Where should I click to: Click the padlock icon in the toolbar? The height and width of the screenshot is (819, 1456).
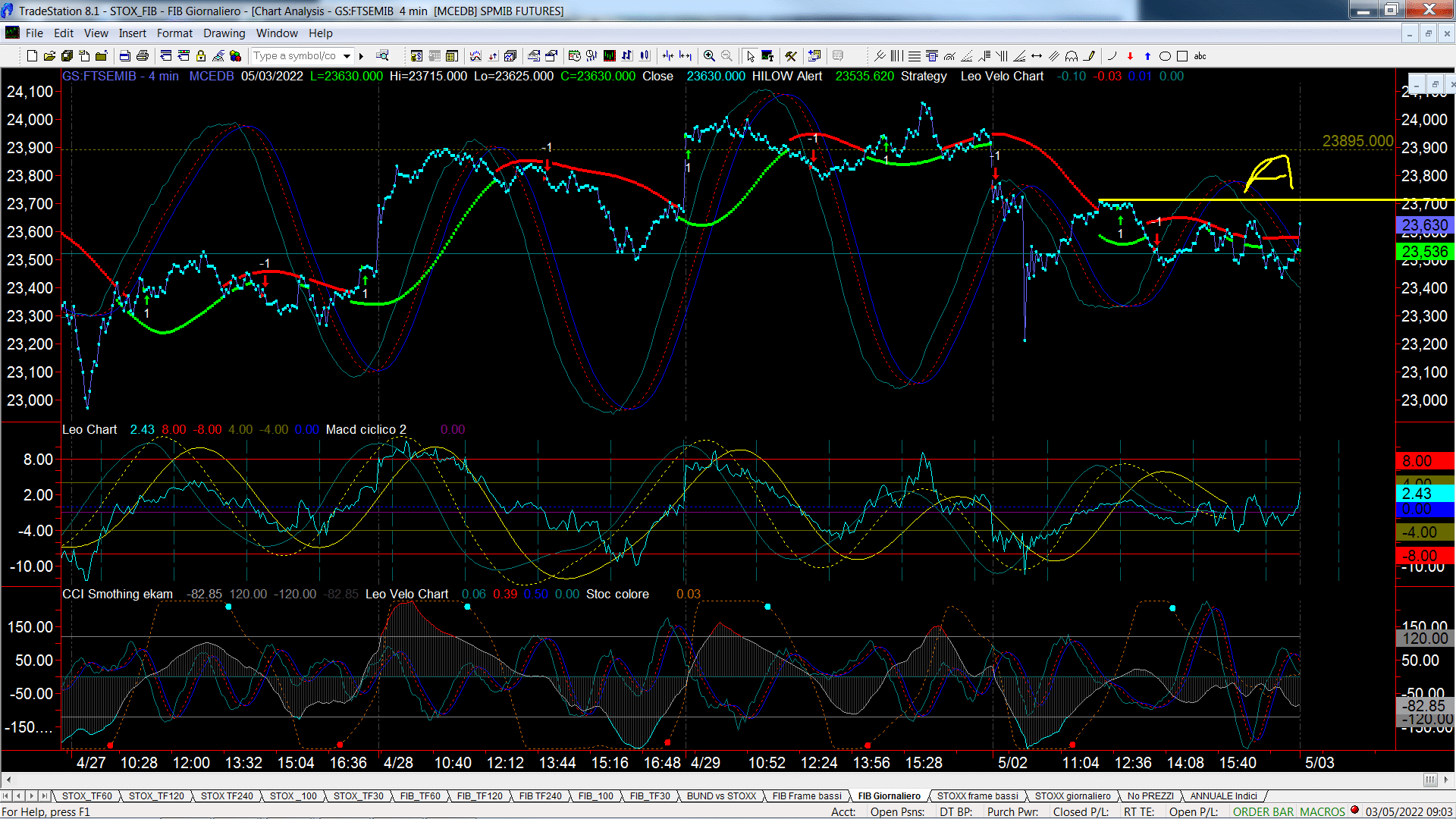pos(201,56)
